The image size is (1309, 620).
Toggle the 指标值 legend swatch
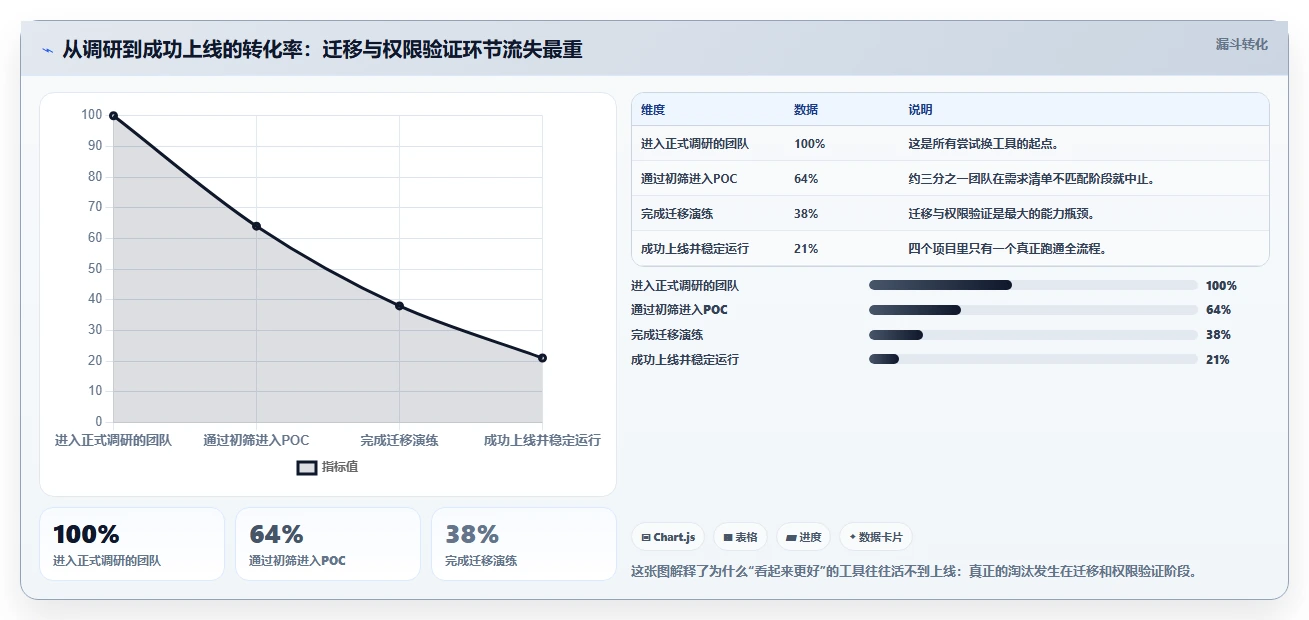tap(307, 467)
